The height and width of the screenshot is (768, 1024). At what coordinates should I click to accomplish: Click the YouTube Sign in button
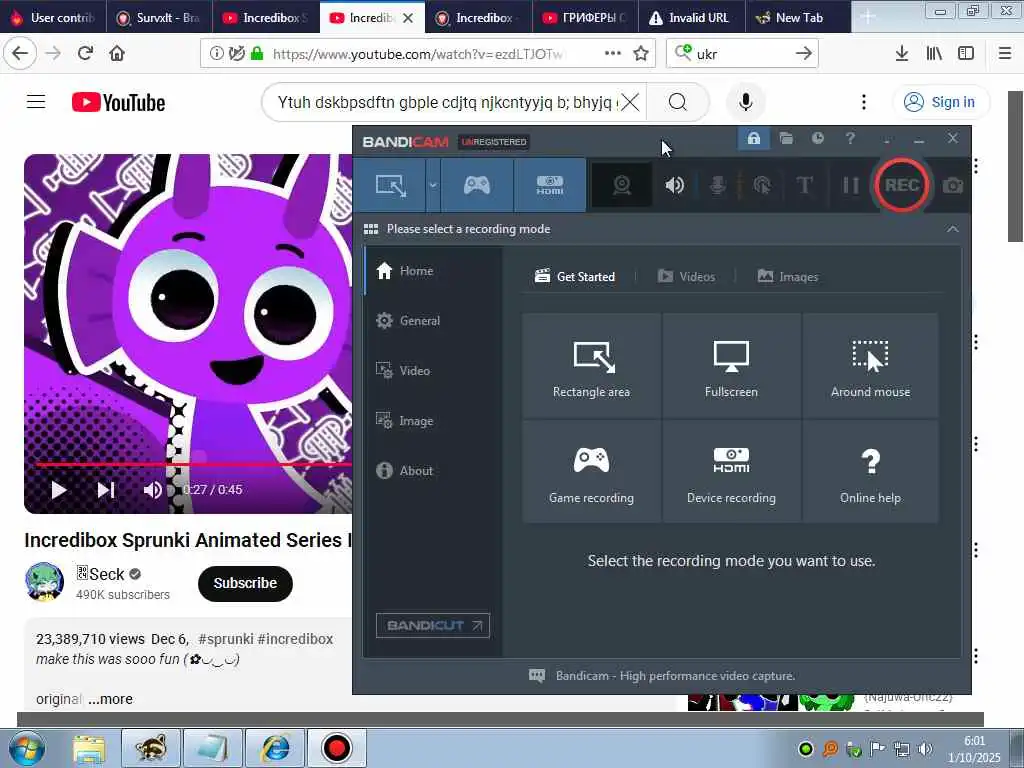click(940, 102)
